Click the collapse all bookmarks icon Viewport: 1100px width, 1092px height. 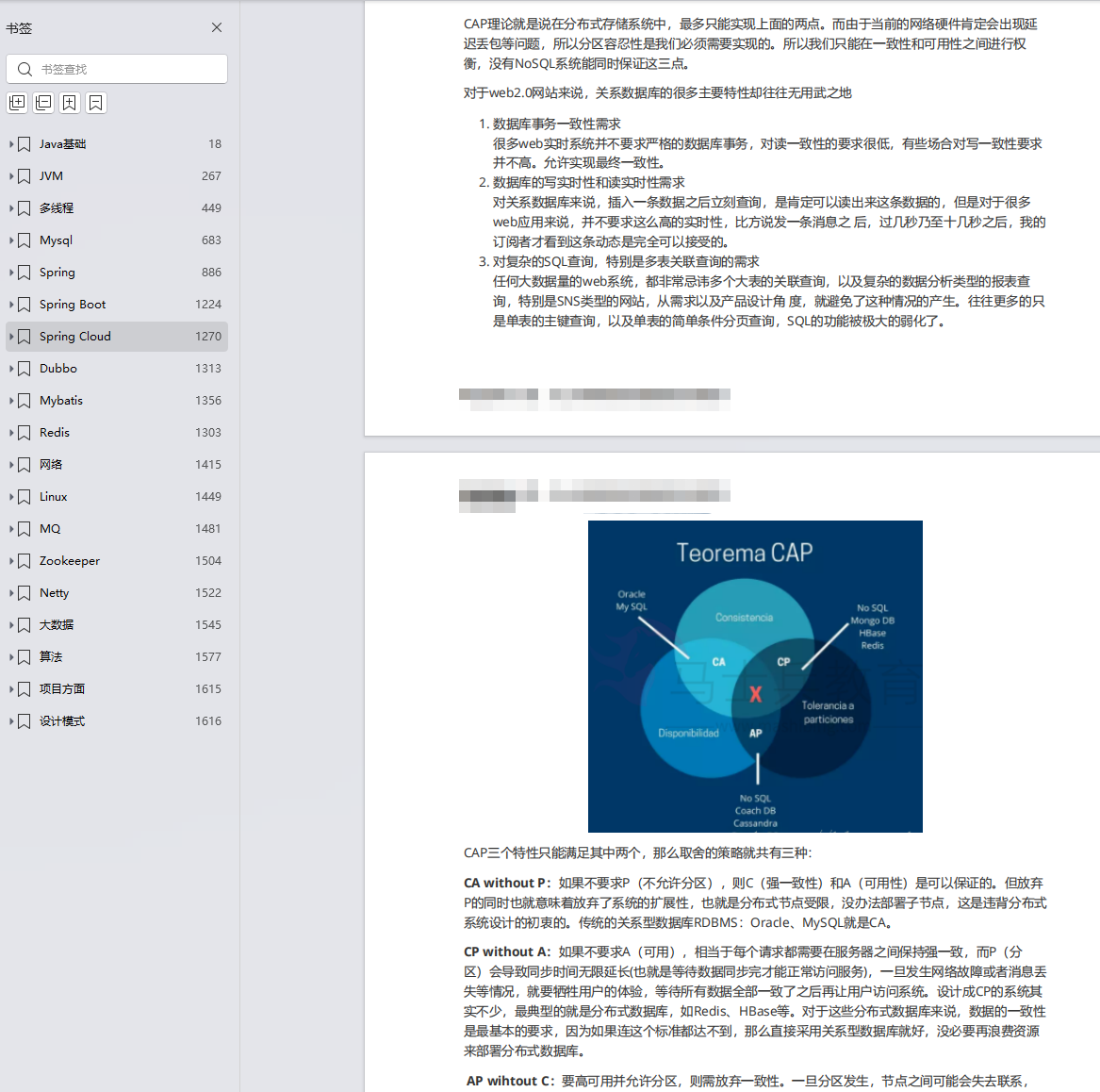pyautogui.click(x=43, y=103)
